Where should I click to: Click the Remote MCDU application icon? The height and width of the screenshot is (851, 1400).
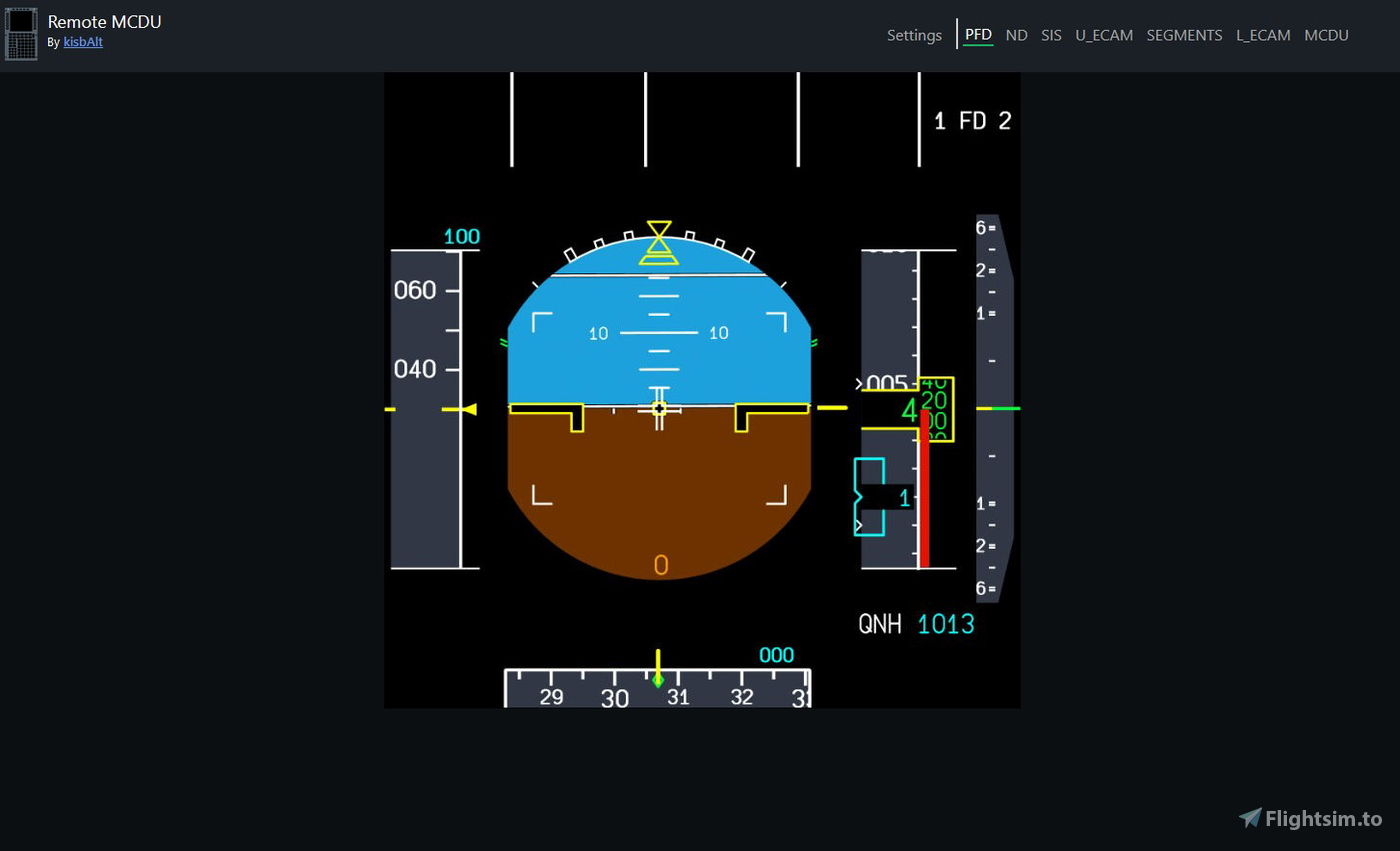(21, 34)
